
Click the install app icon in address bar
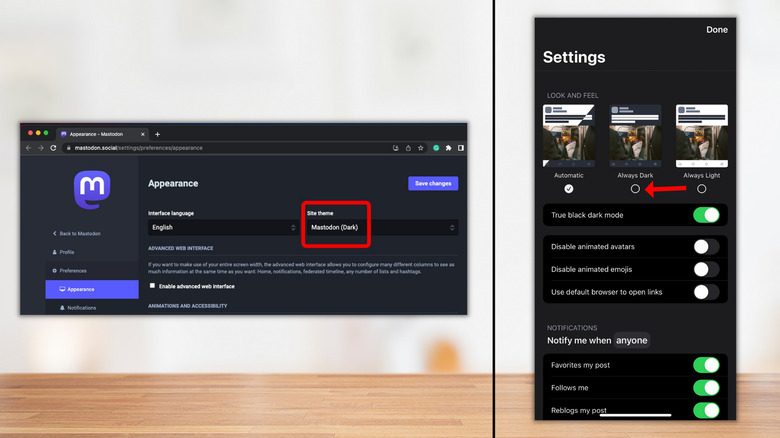tap(395, 148)
